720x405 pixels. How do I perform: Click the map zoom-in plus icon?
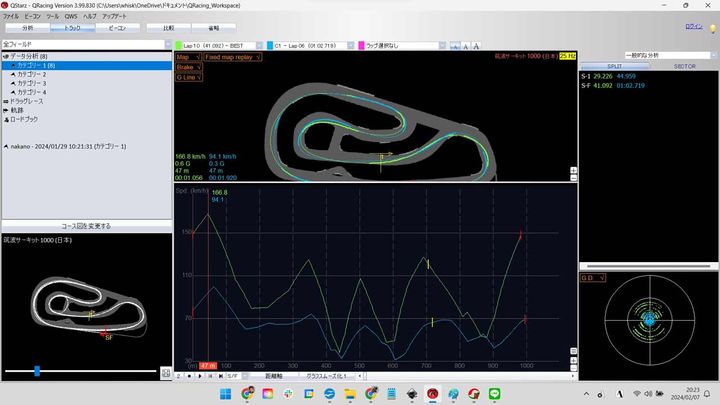click(x=573, y=170)
